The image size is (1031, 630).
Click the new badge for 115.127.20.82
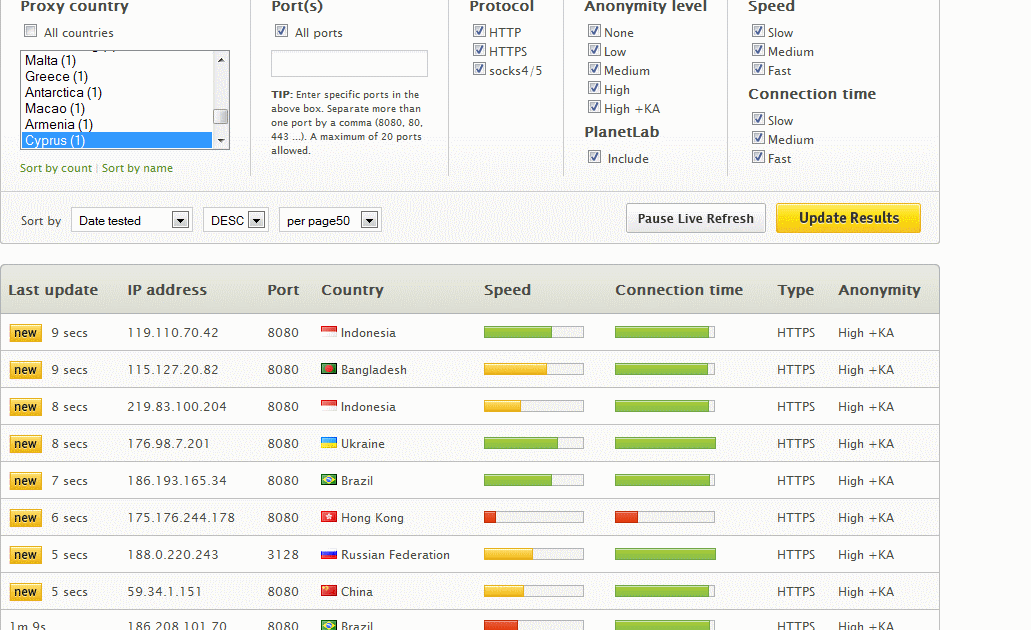(26, 370)
